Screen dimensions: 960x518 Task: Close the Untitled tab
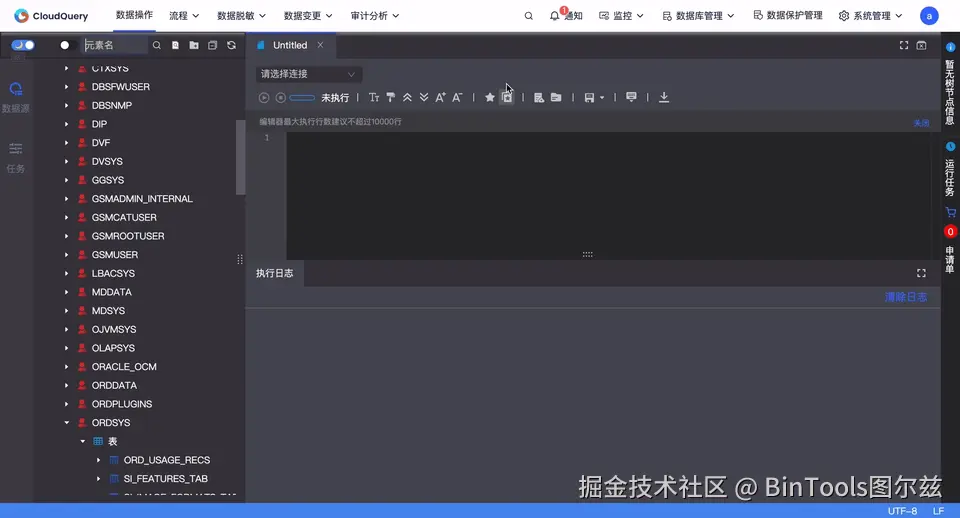tap(320, 45)
